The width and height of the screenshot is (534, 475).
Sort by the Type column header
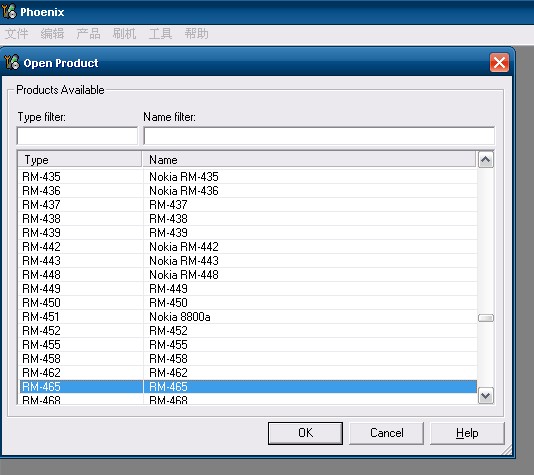[80, 160]
